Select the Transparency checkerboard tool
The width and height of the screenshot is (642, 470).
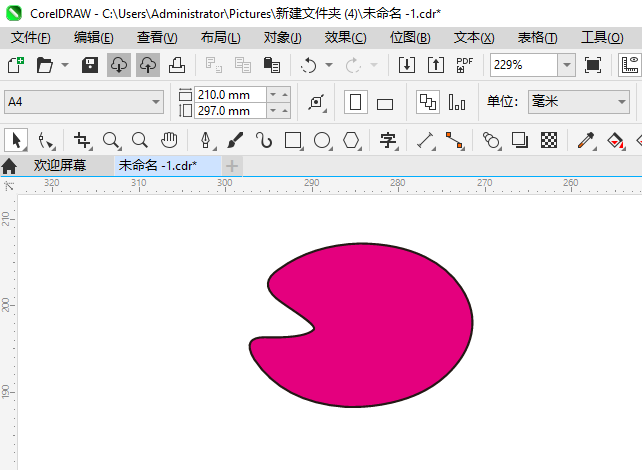click(549, 140)
